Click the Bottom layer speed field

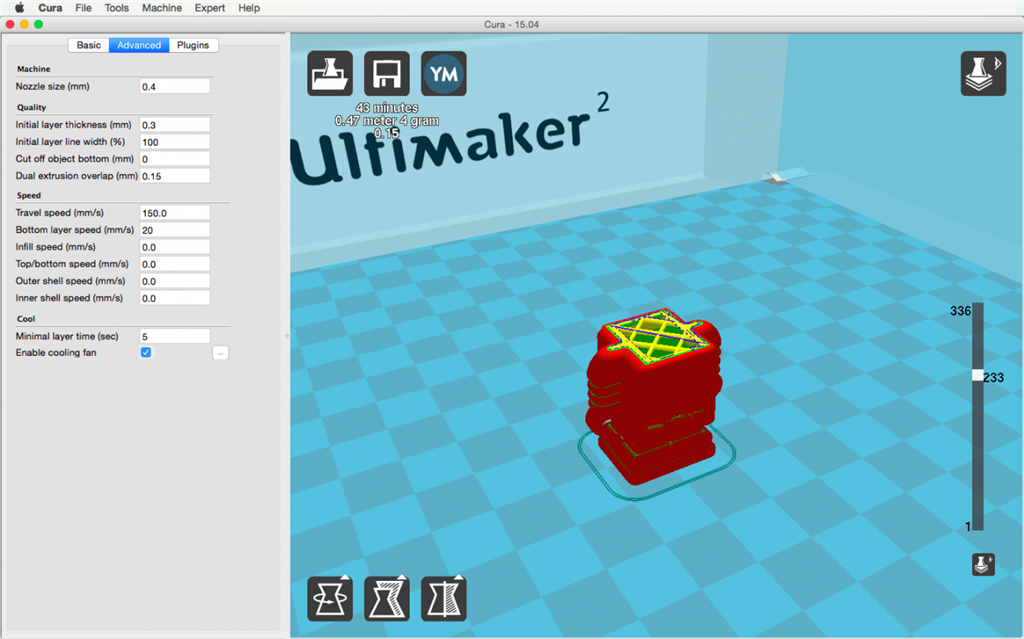coord(175,230)
